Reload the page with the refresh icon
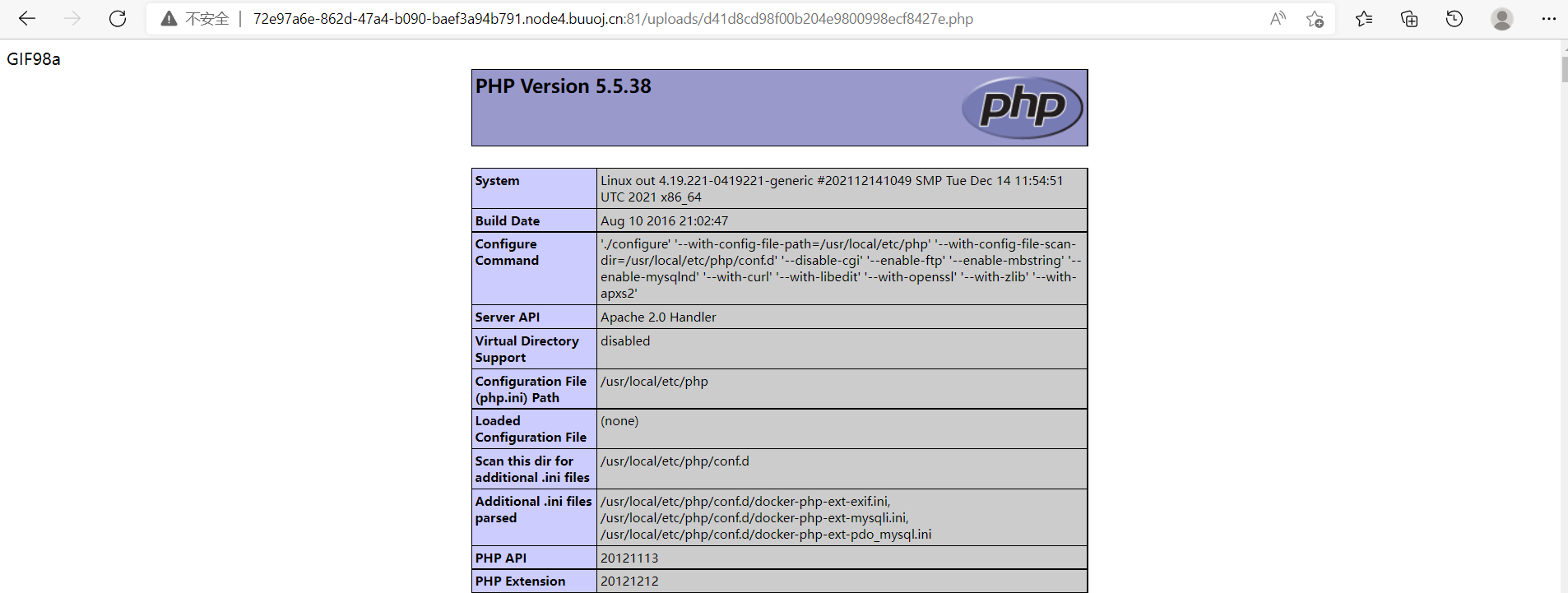The width and height of the screenshot is (1568, 593). pos(118,18)
